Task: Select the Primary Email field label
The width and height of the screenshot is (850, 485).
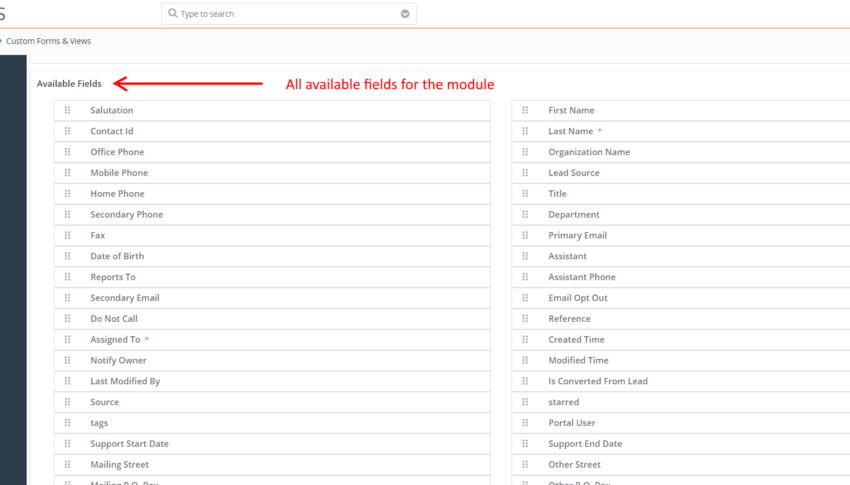Action: click(x=578, y=236)
